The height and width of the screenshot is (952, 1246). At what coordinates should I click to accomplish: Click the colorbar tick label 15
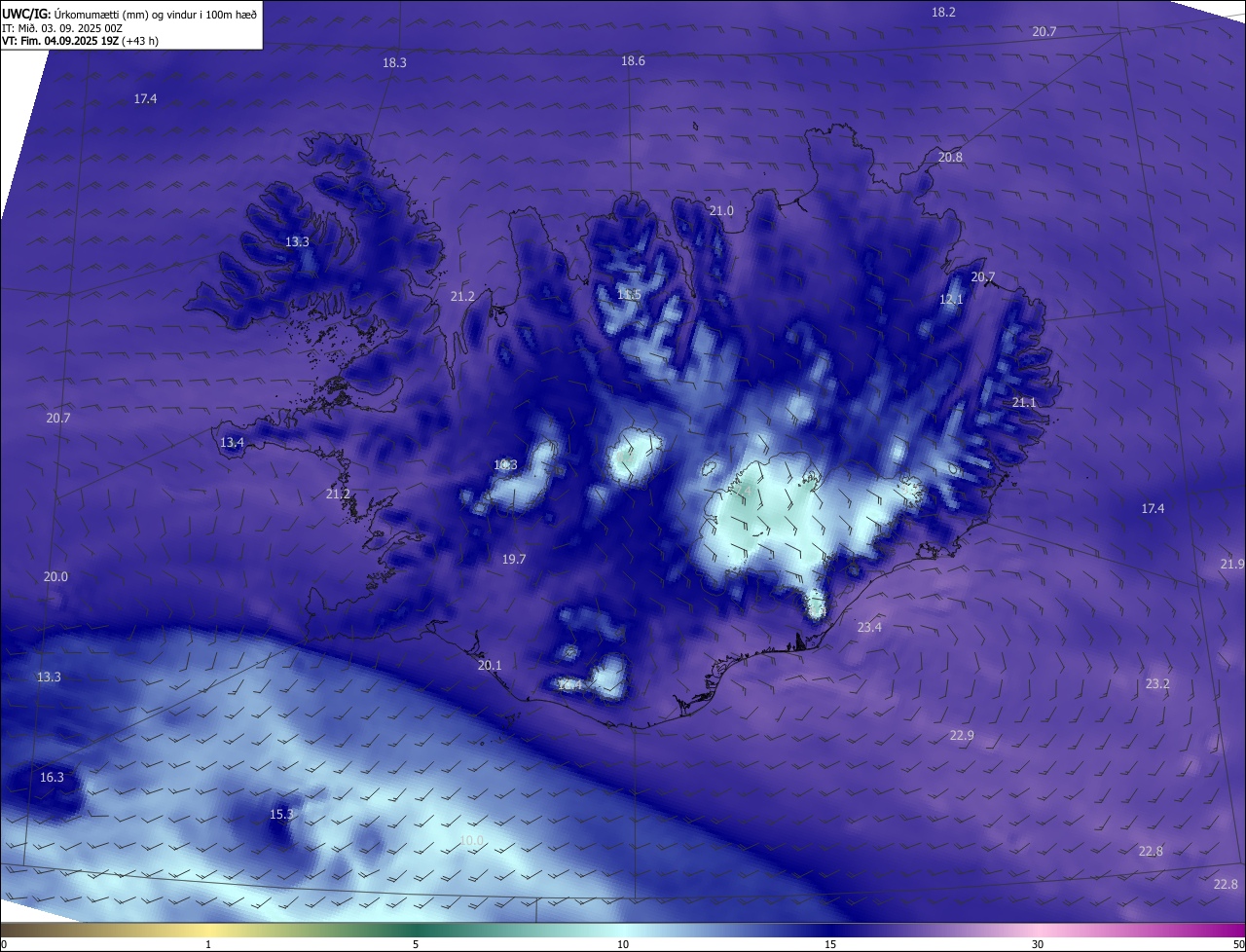(830, 944)
